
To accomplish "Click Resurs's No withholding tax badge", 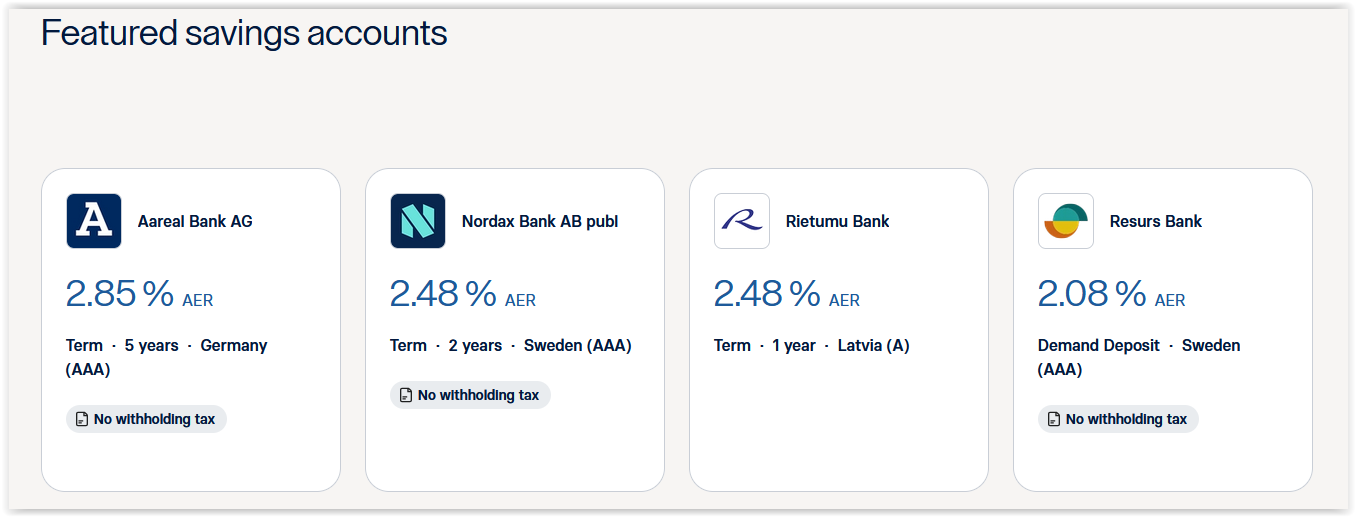I will tap(1119, 420).
